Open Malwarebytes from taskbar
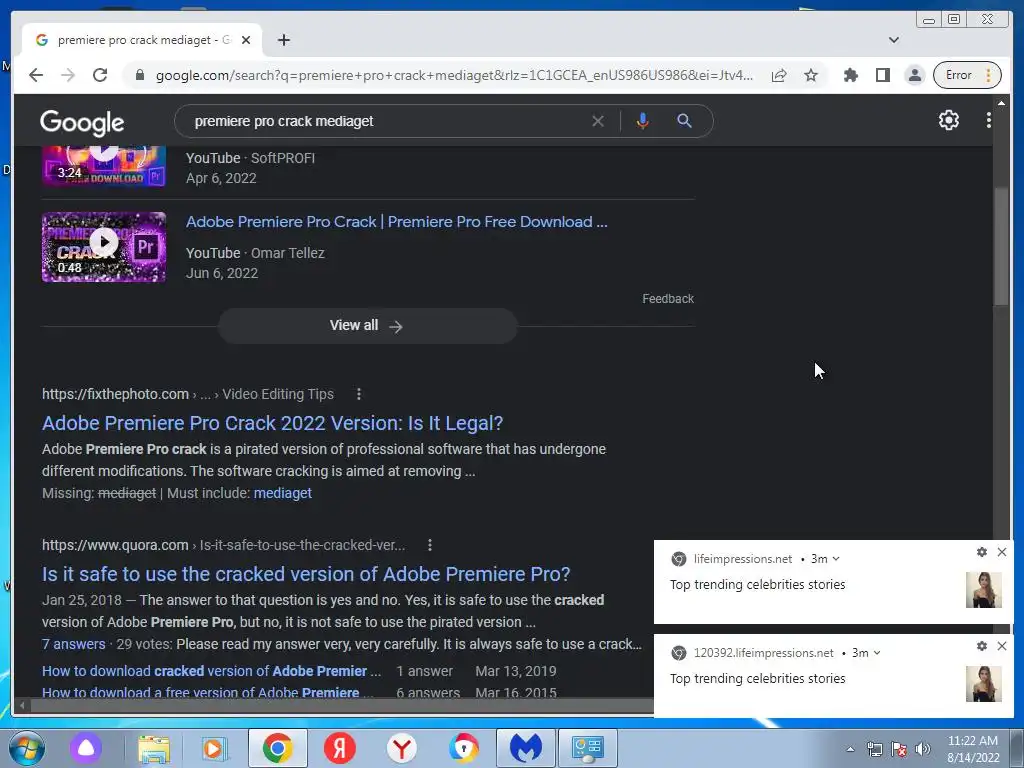Viewport: 1024px width, 768px height. [526, 748]
